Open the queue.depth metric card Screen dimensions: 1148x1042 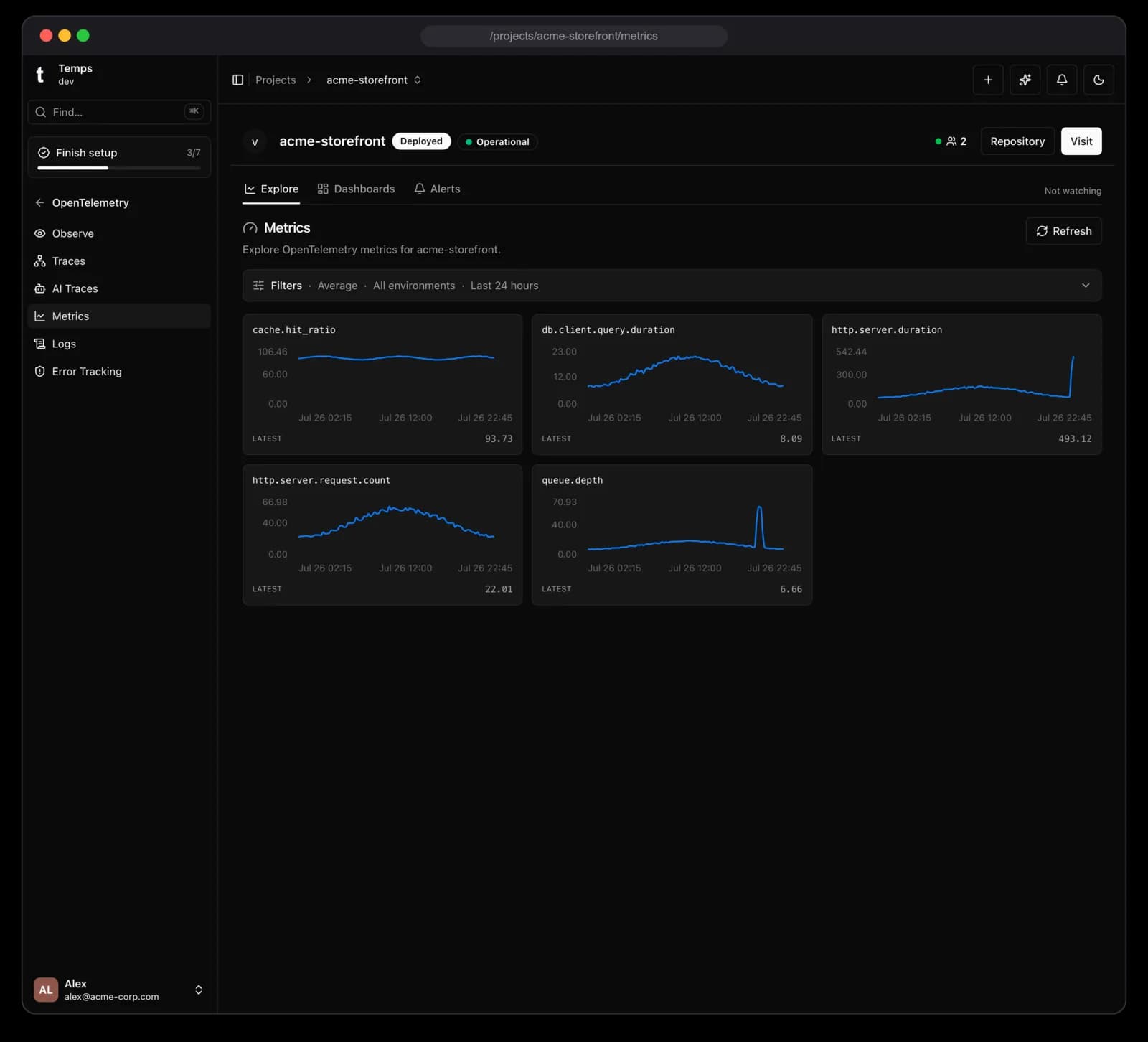pos(672,535)
